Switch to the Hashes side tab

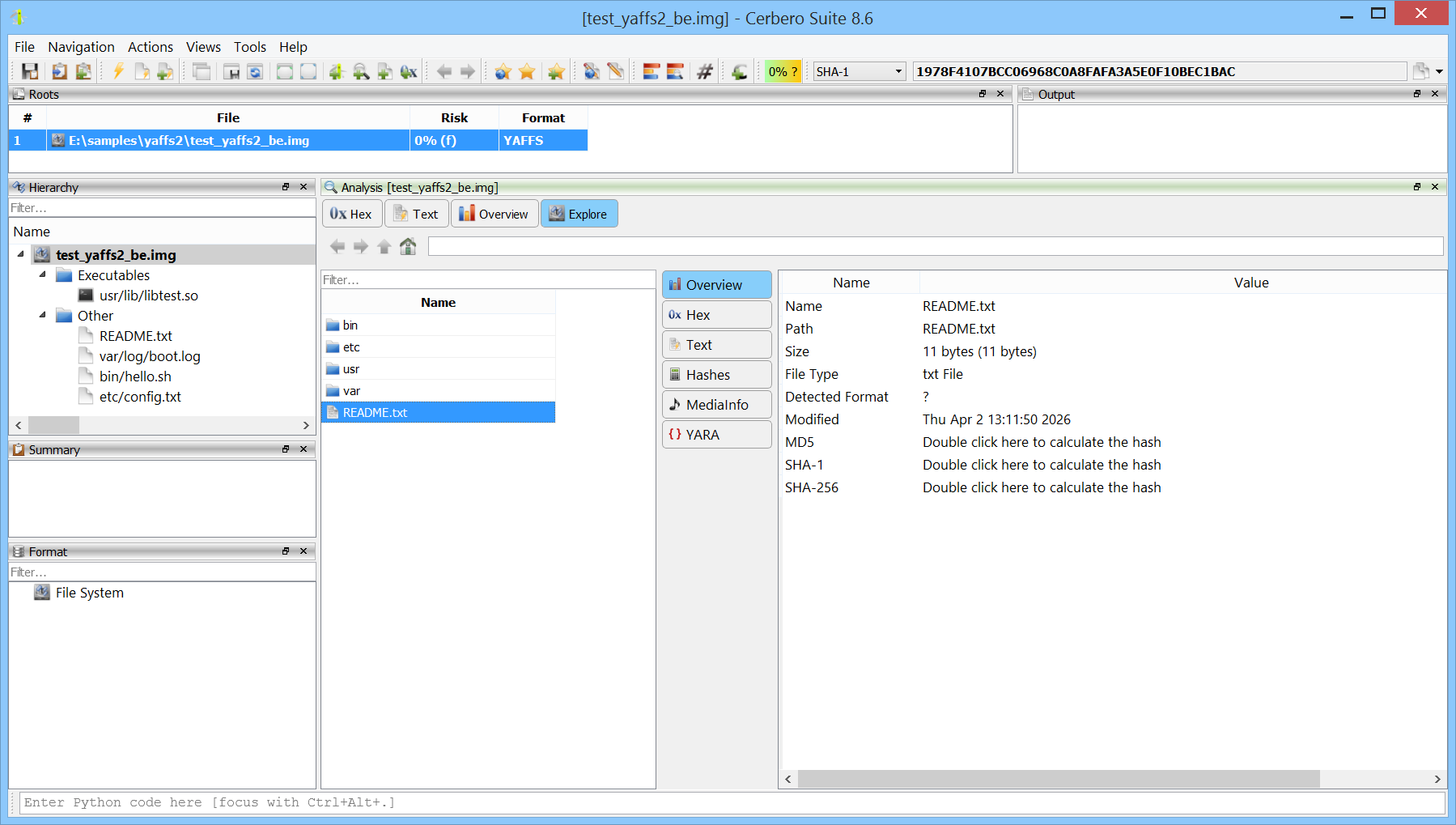point(716,375)
